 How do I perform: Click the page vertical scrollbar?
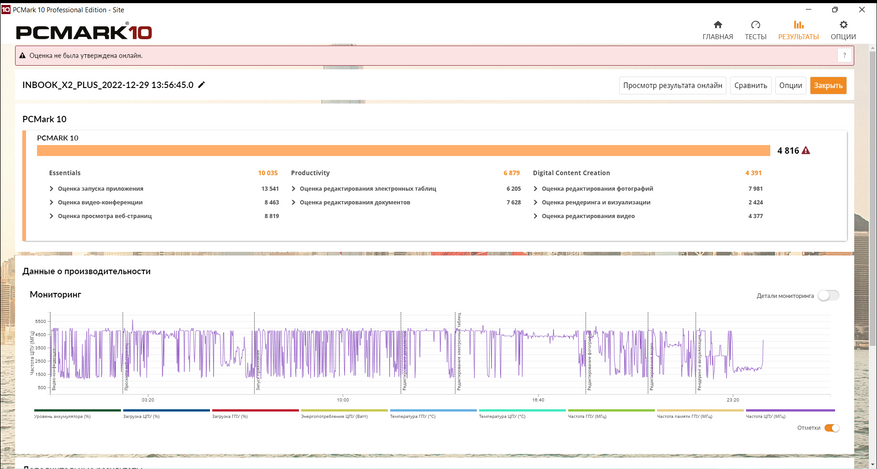coord(873,196)
